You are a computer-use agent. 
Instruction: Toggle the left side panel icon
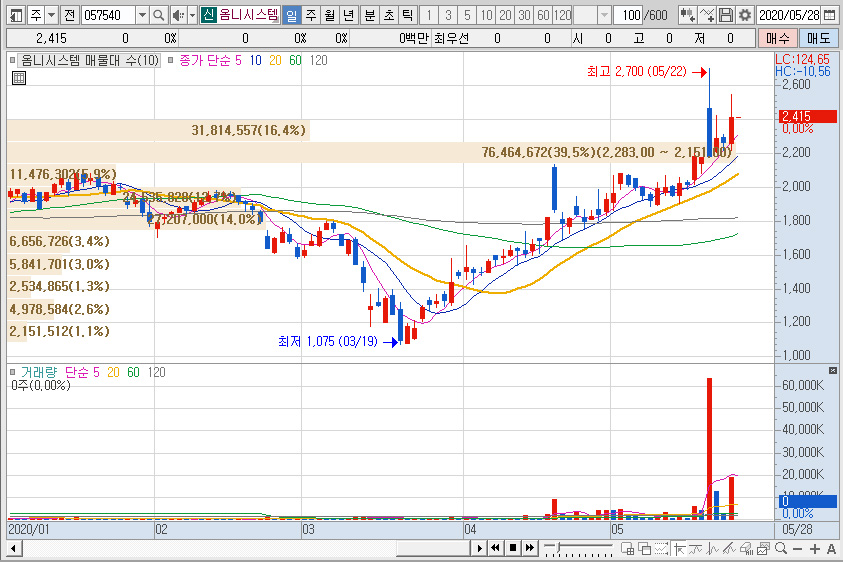coord(17,15)
